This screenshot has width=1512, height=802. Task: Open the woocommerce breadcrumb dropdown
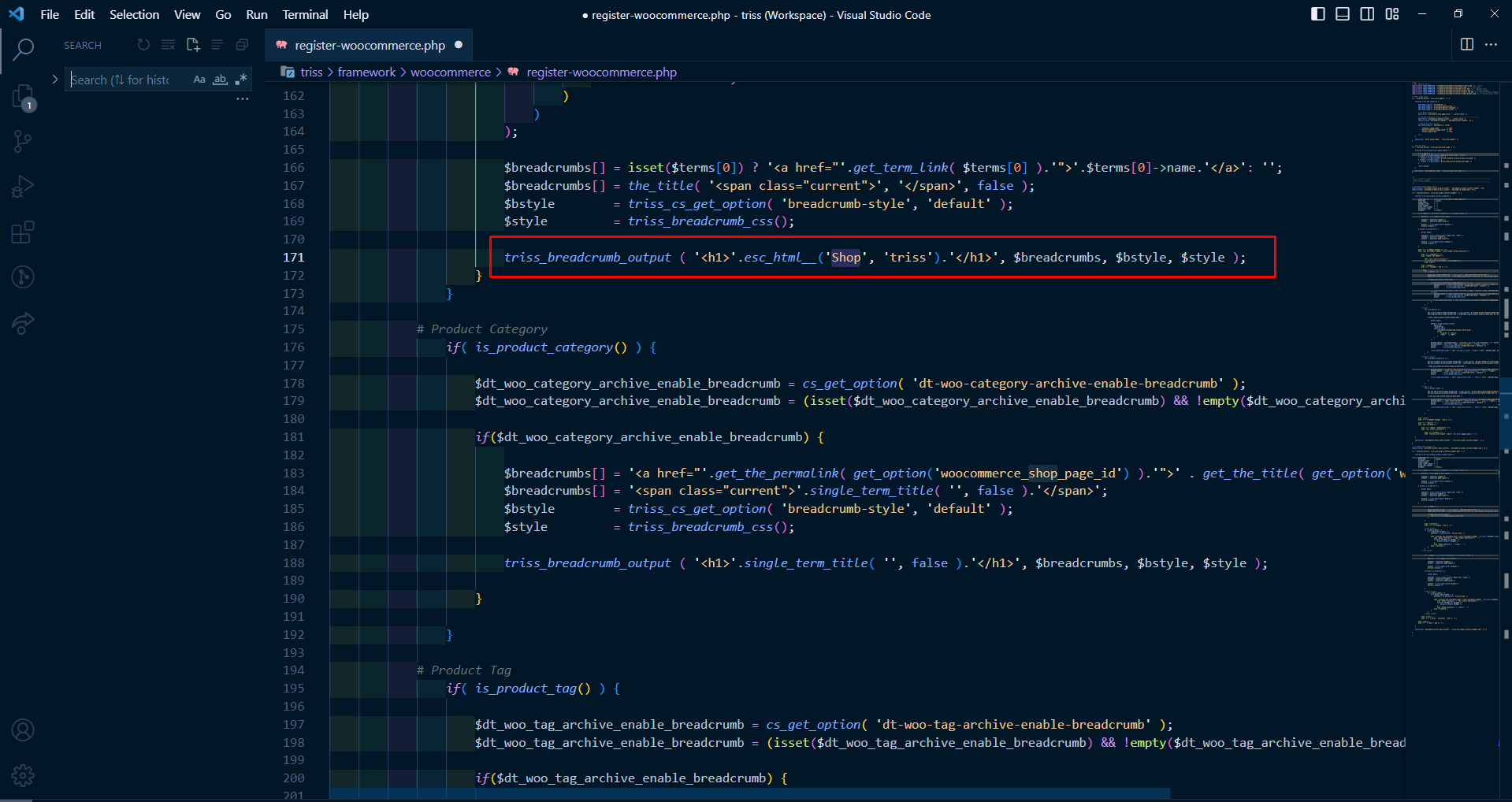(x=451, y=72)
